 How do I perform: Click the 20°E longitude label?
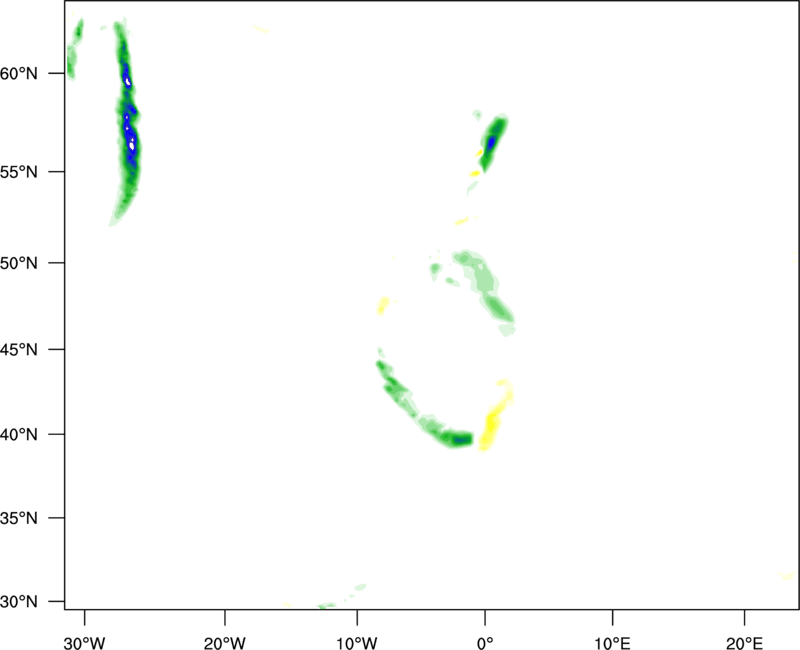tap(744, 643)
